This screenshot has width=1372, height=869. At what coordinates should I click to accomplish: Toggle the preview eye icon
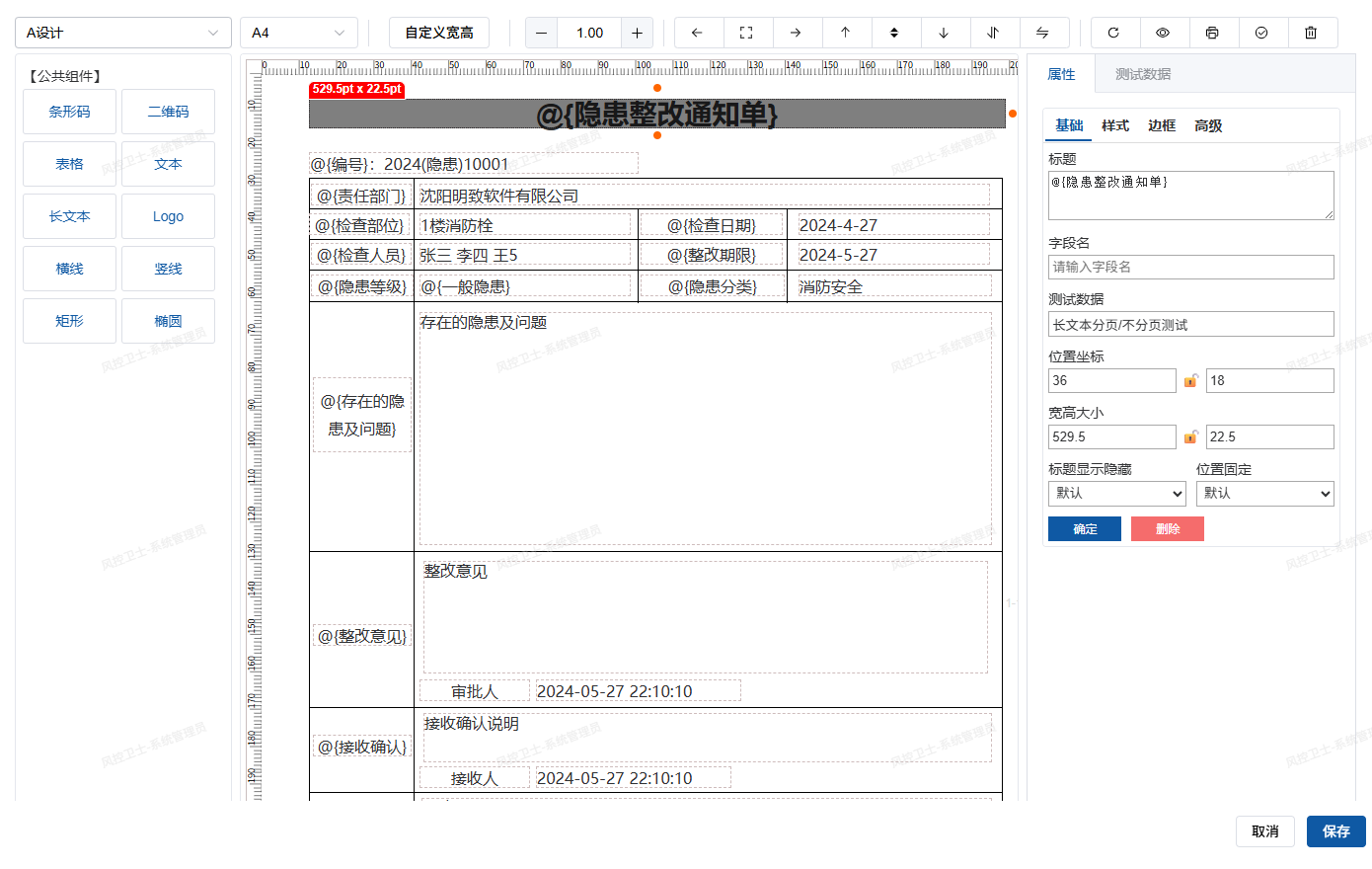pyautogui.click(x=1163, y=33)
